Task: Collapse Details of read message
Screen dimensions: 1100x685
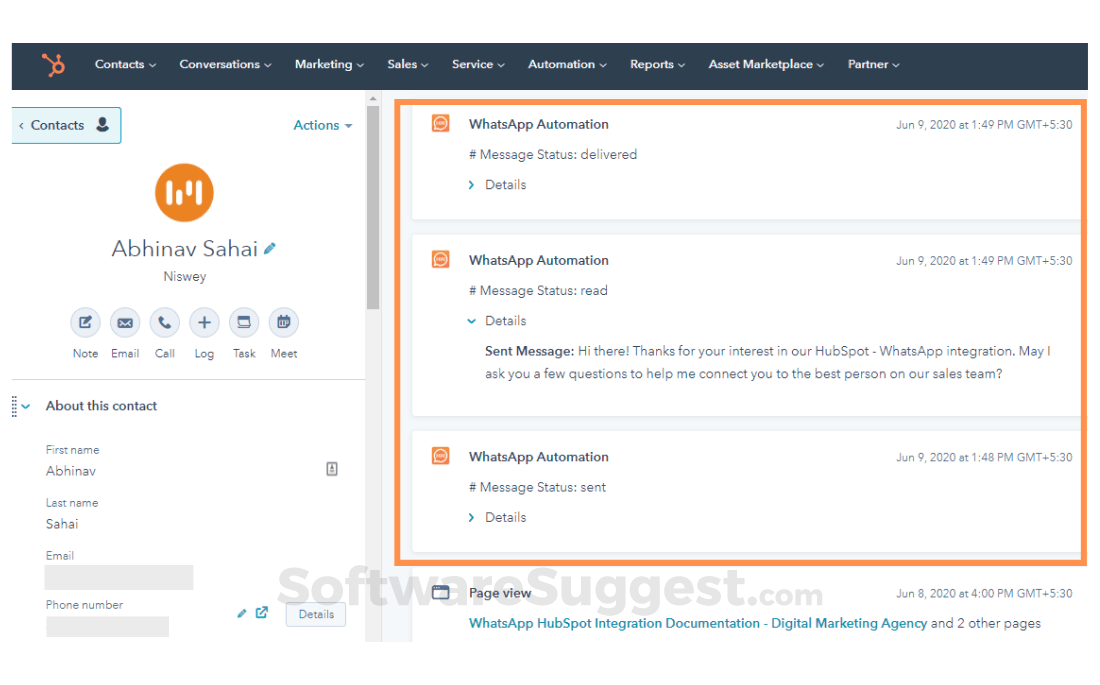Action: (x=497, y=321)
